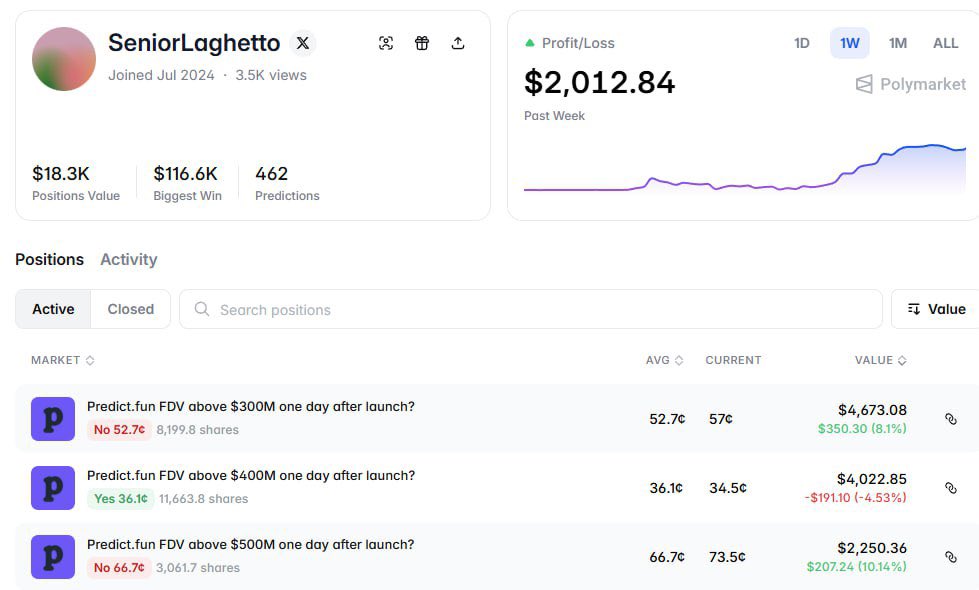Open link icon for $500M FDV position
Image resolution: width=979 pixels, height=590 pixels.
(951, 557)
